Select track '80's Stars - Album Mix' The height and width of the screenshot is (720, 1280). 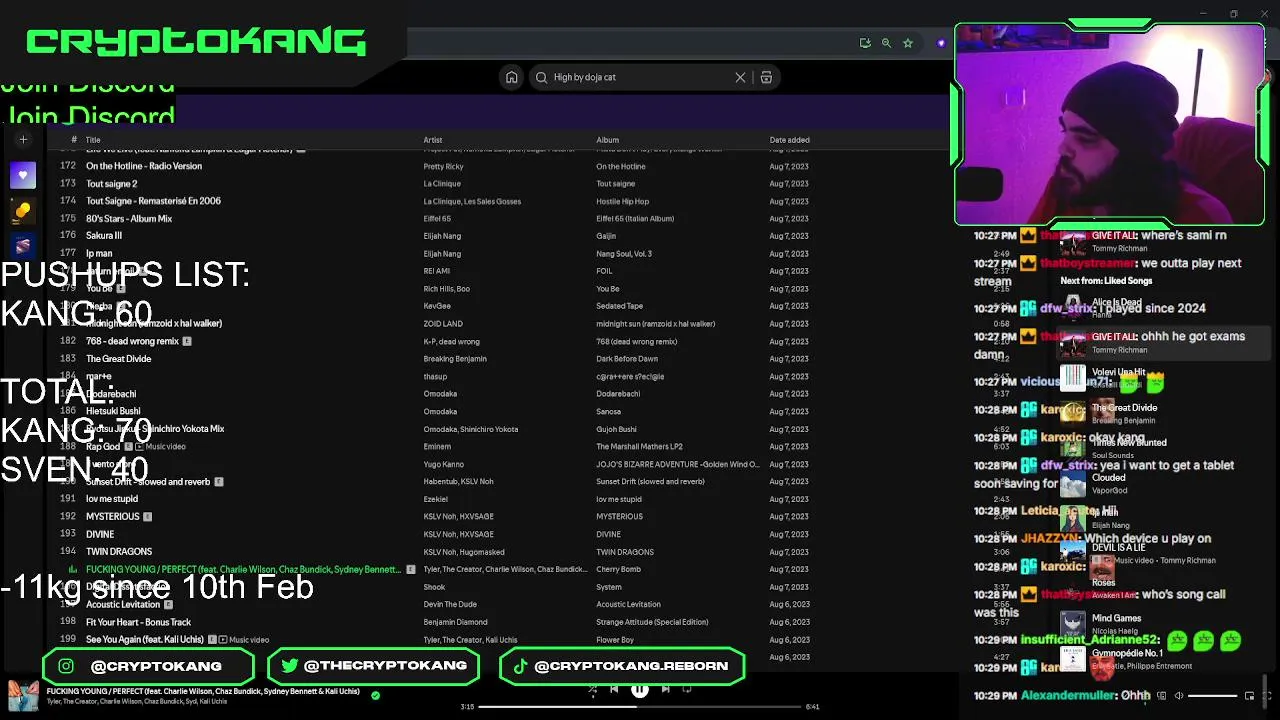point(129,219)
